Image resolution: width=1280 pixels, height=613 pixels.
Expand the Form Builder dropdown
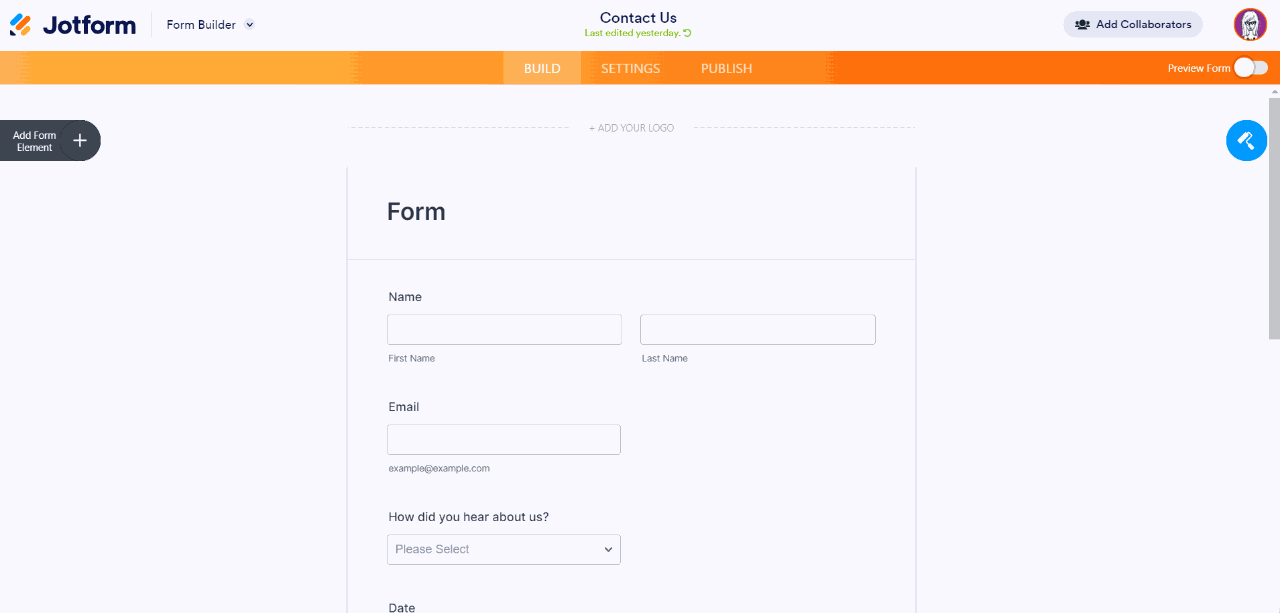(250, 25)
